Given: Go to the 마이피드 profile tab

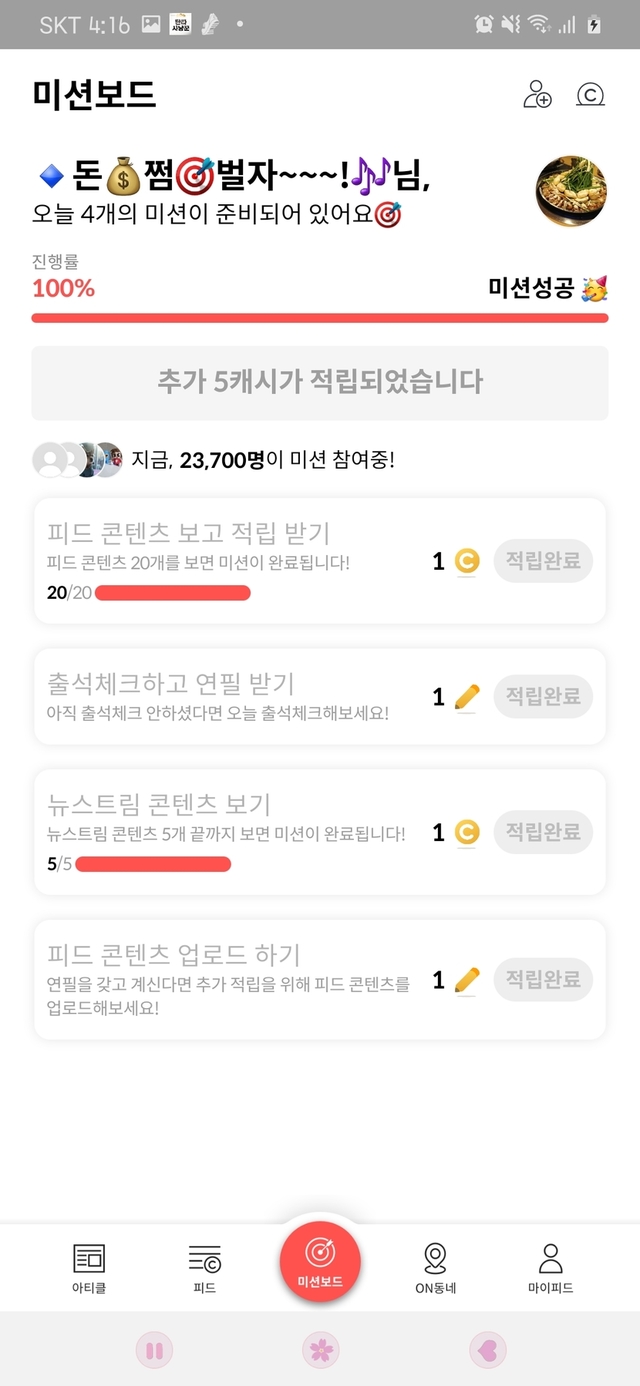Looking at the screenshot, I should point(550,1268).
